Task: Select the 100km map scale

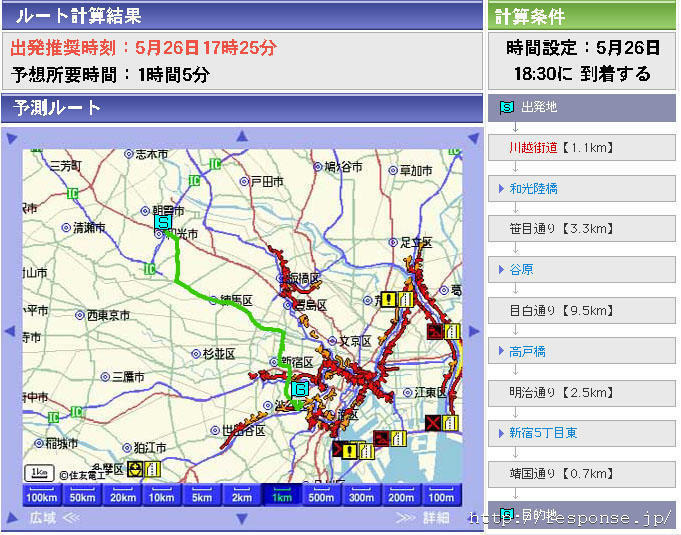Action: [x=42, y=495]
